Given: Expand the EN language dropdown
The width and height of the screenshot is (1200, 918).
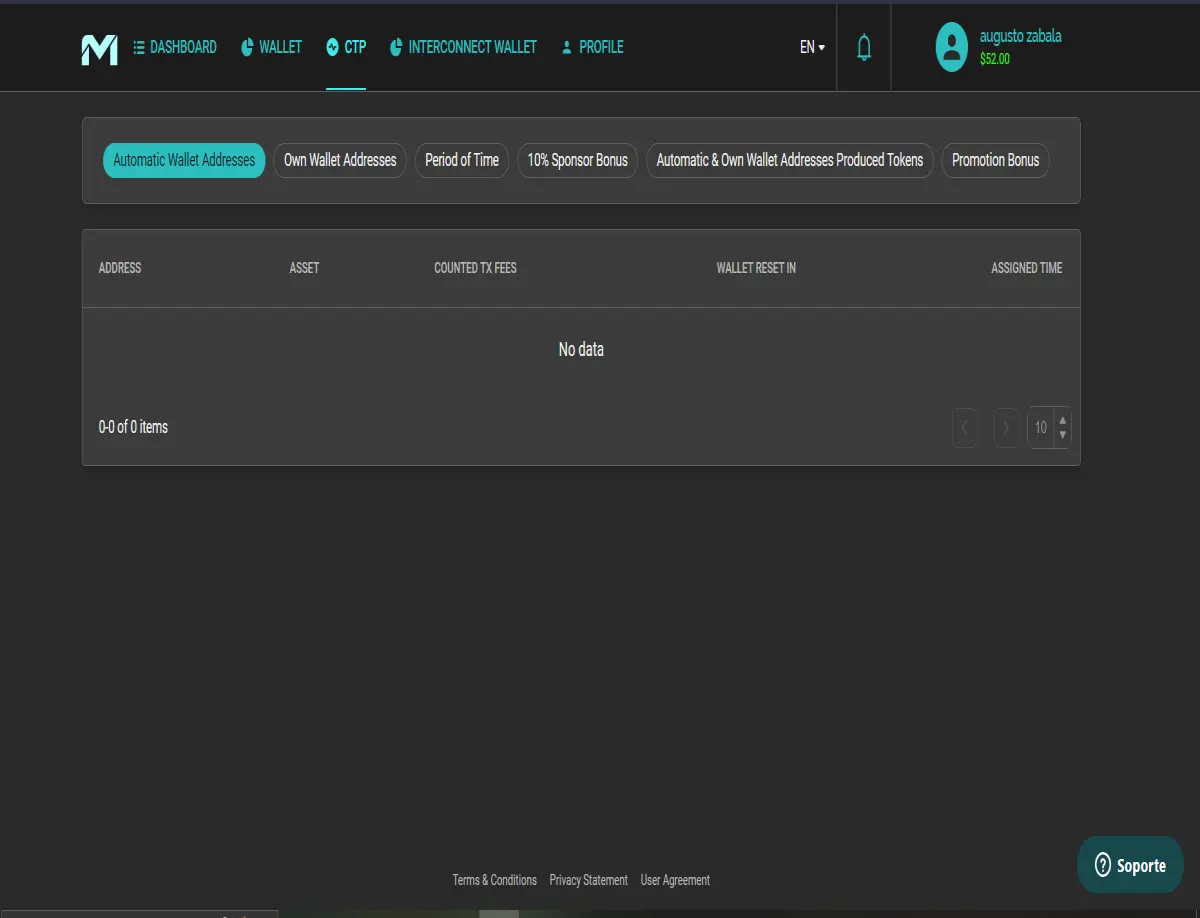Looking at the screenshot, I should coord(812,47).
